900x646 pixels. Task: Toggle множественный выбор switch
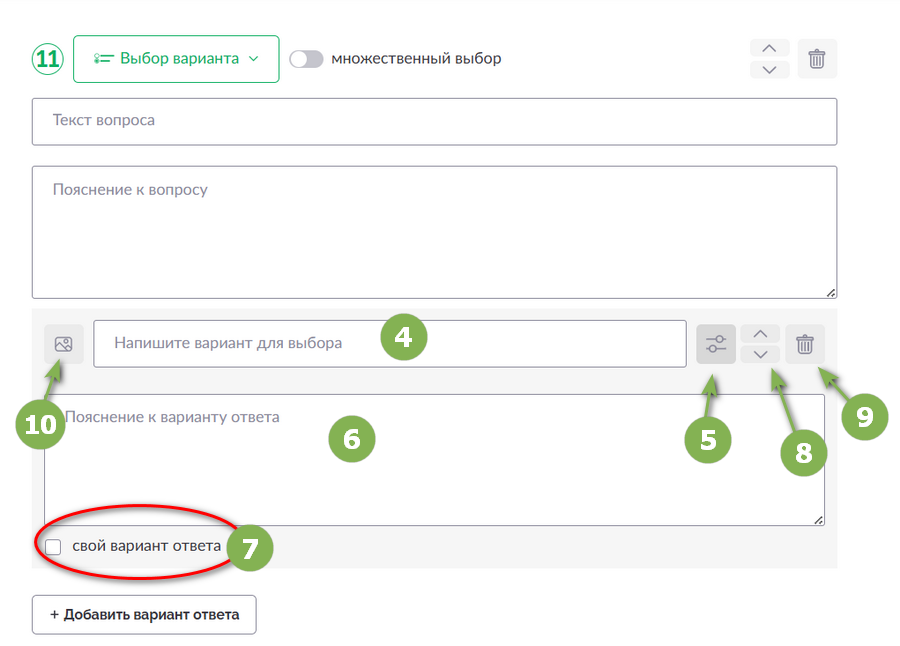point(306,59)
